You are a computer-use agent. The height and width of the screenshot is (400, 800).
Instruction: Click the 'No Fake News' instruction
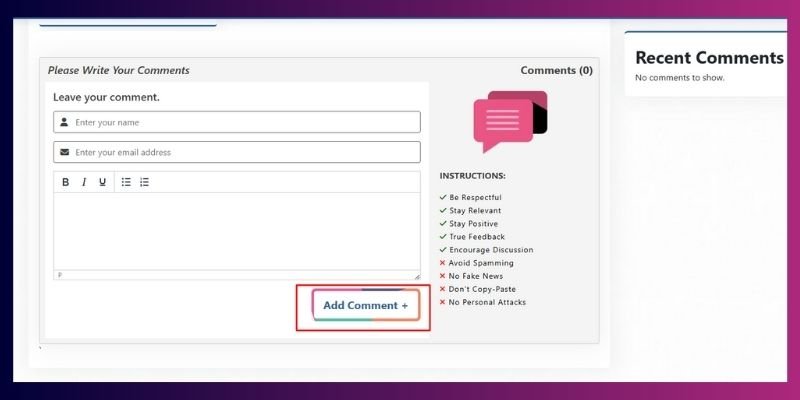click(x=476, y=276)
